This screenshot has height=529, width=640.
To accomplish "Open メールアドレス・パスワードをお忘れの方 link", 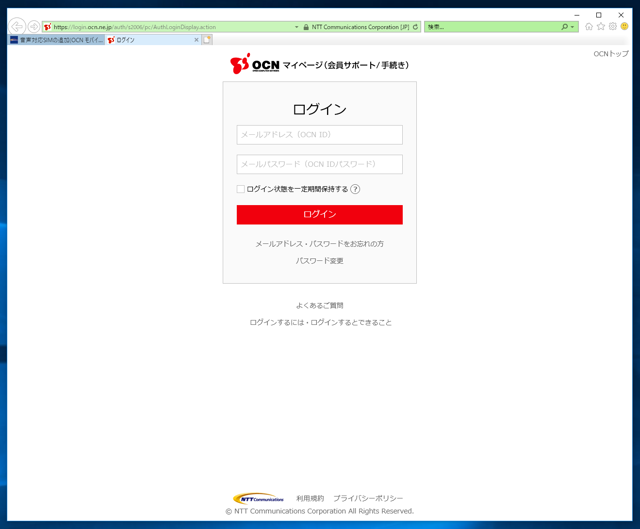I will click(x=320, y=244).
